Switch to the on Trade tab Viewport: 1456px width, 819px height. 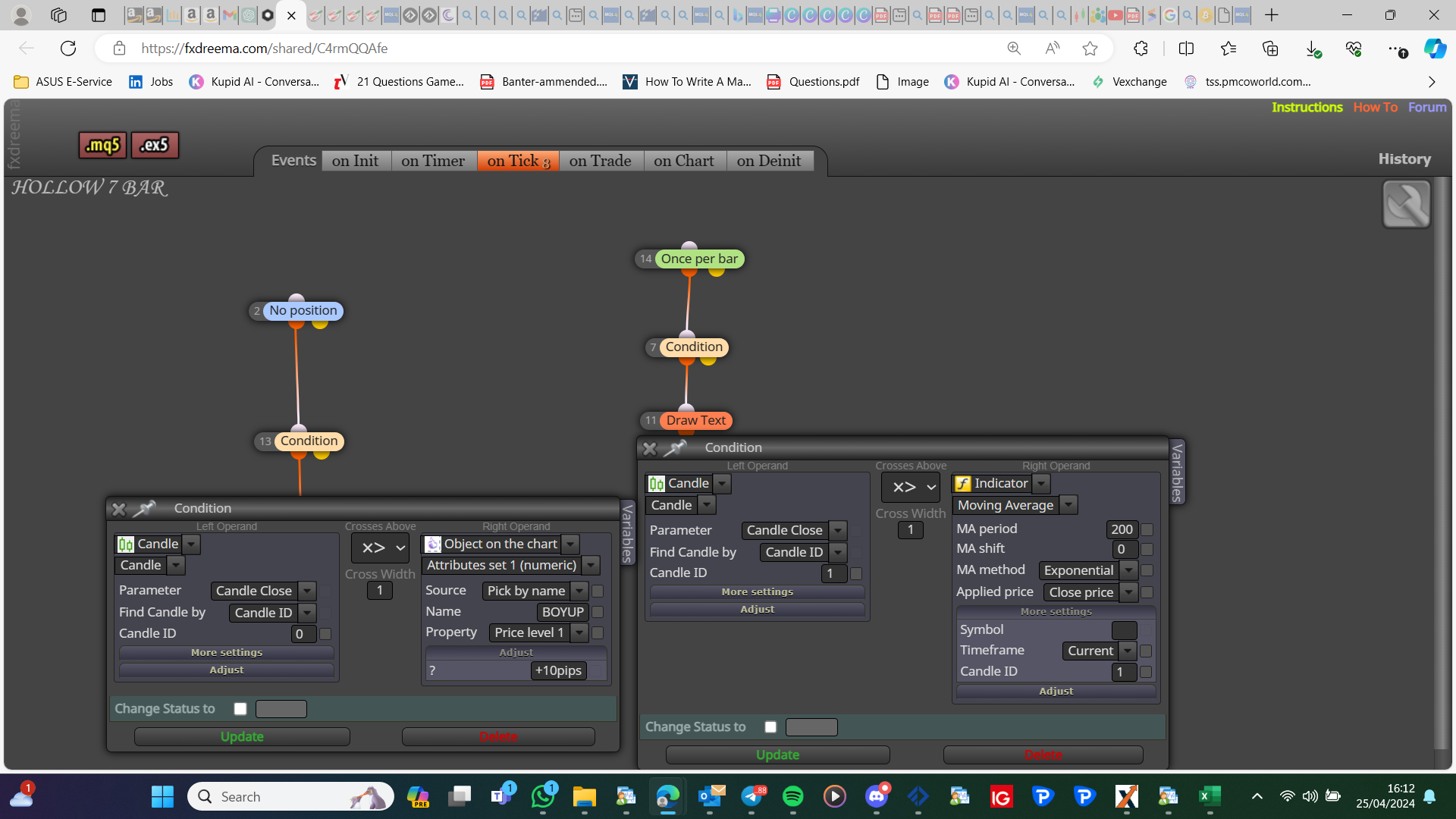click(600, 161)
